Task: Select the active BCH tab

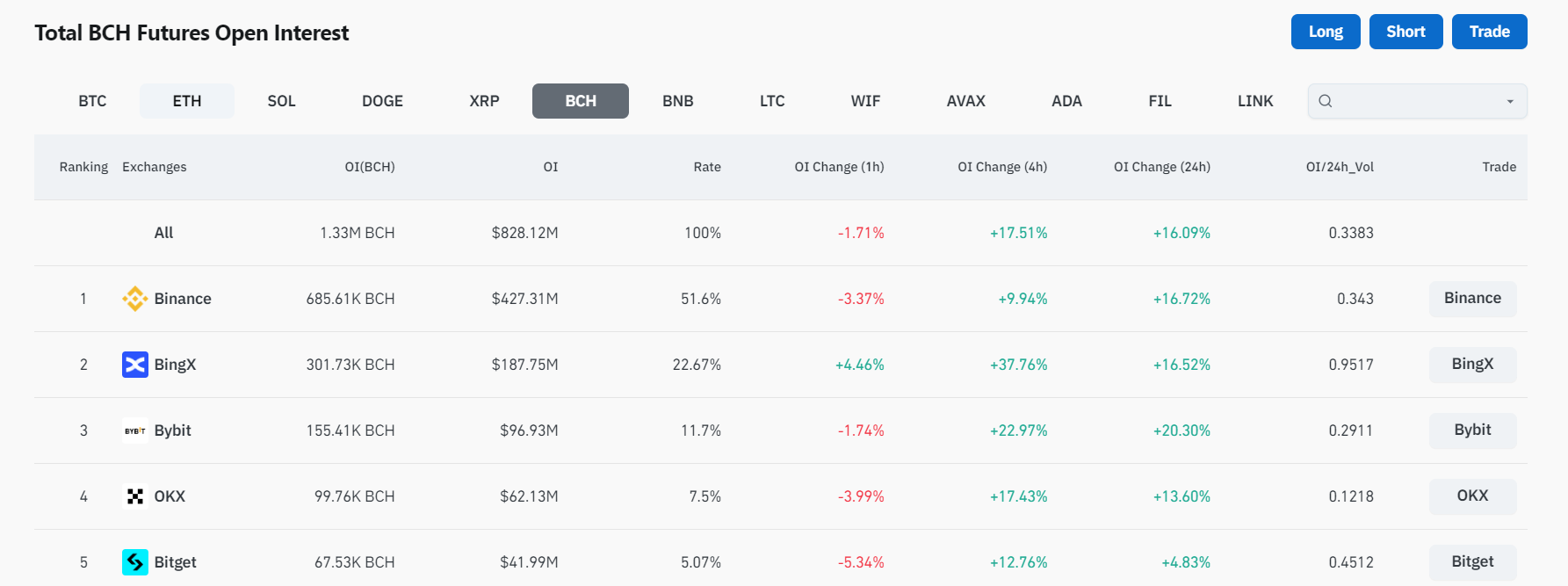Action: (x=581, y=101)
